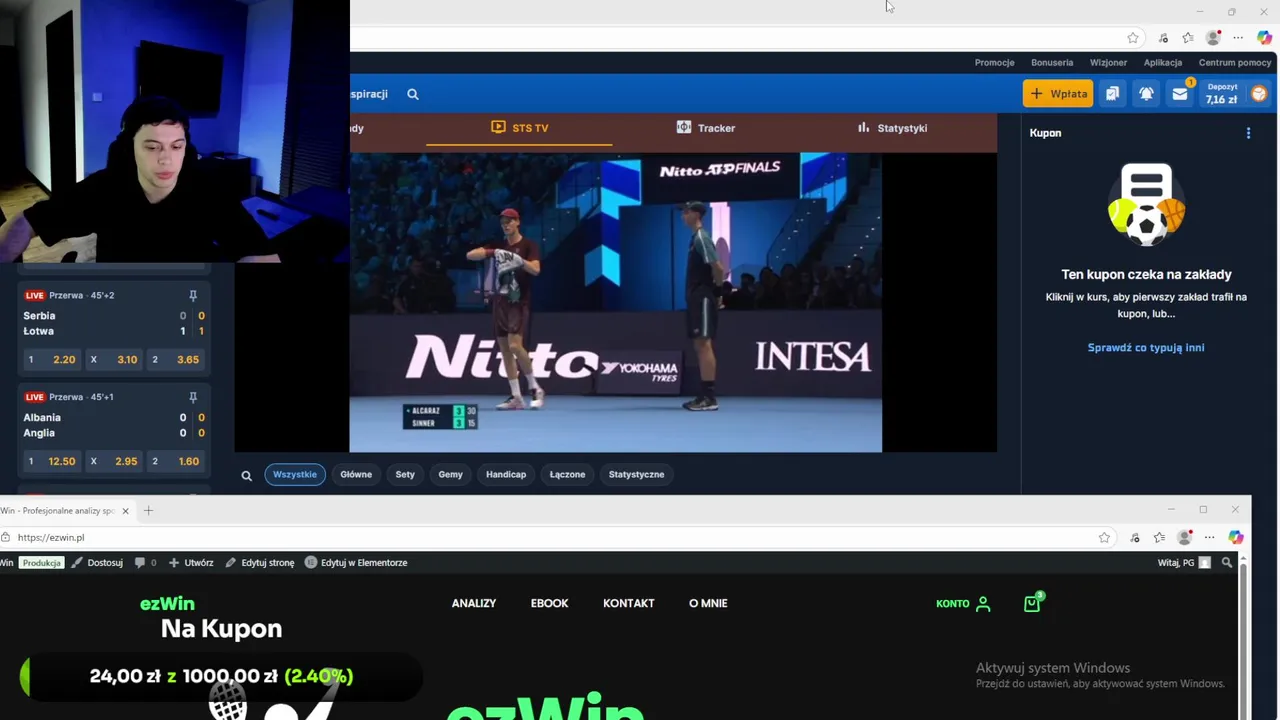1280x720 pixels.
Task: Pin the Albania vs Anglia match
Action: [x=193, y=397]
